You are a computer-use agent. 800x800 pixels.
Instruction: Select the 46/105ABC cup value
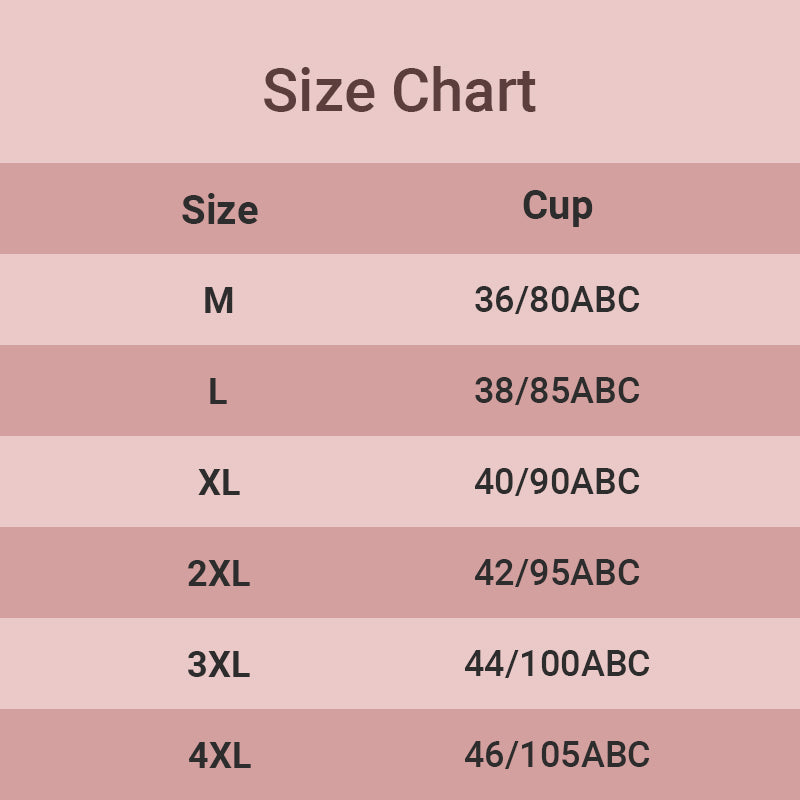pyautogui.click(x=557, y=755)
